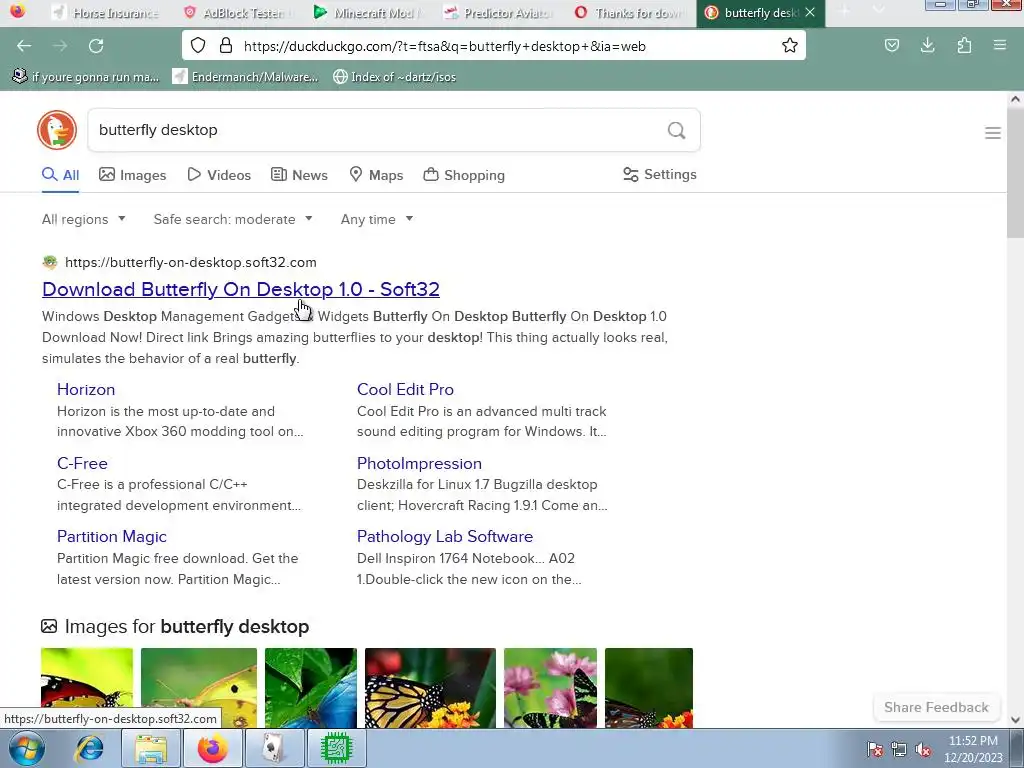Switch to the AdBlock Tester tab
1024x768 pixels.
pyautogui.click(x=238, y=12)
